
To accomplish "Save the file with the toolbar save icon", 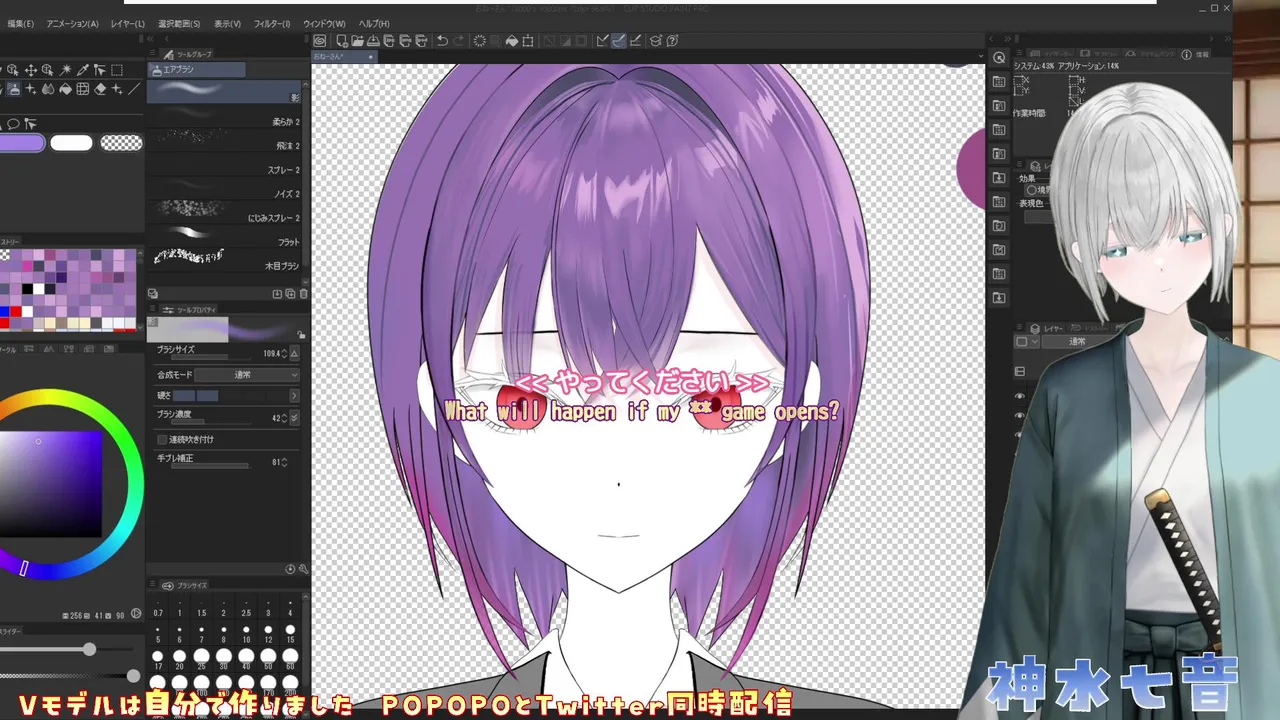I will (373, 41).
